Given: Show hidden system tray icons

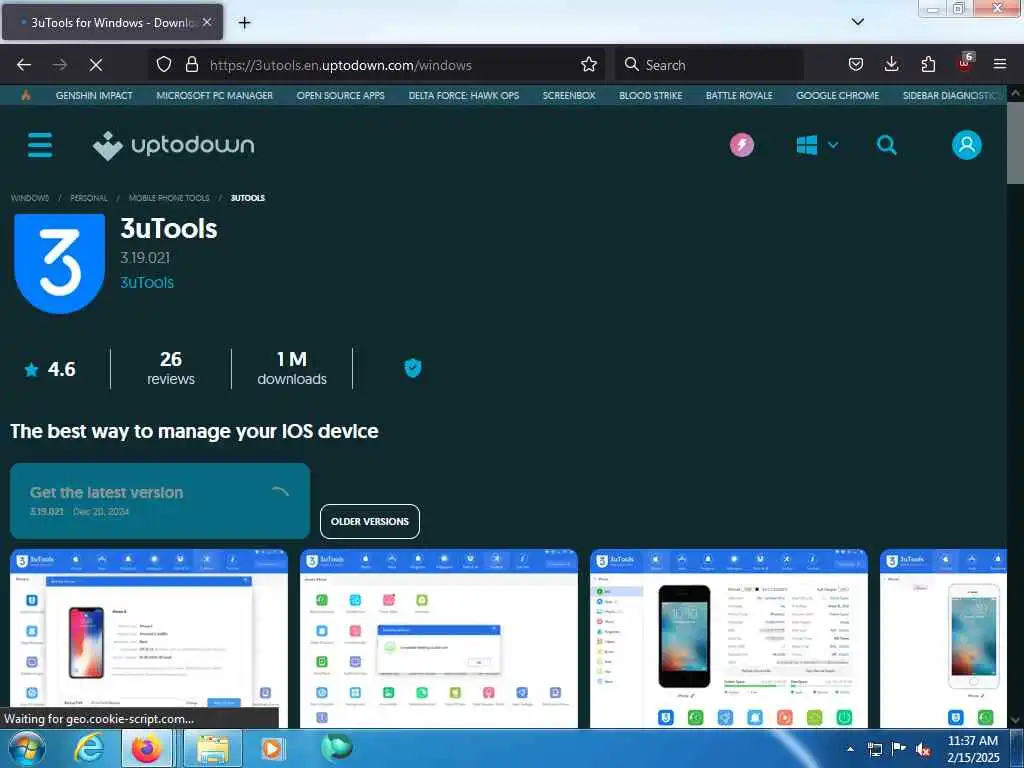Looking at the screenshot, I should pos(850,749).
